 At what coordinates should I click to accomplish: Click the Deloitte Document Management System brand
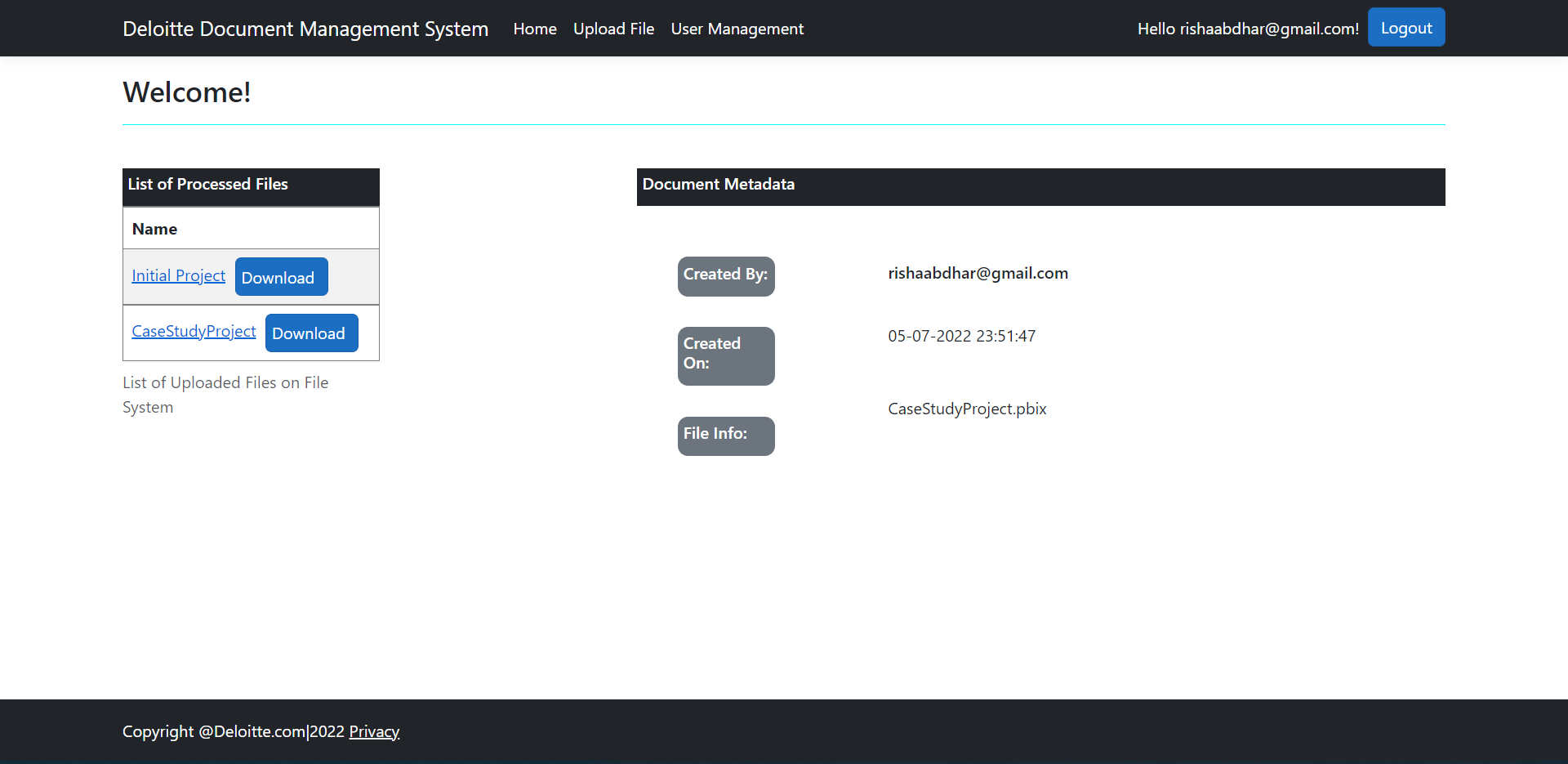coord(305,29)
